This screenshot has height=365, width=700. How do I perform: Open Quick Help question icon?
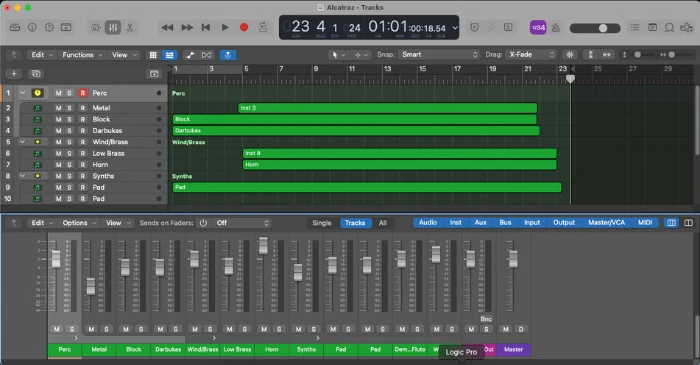coord(49,27)
